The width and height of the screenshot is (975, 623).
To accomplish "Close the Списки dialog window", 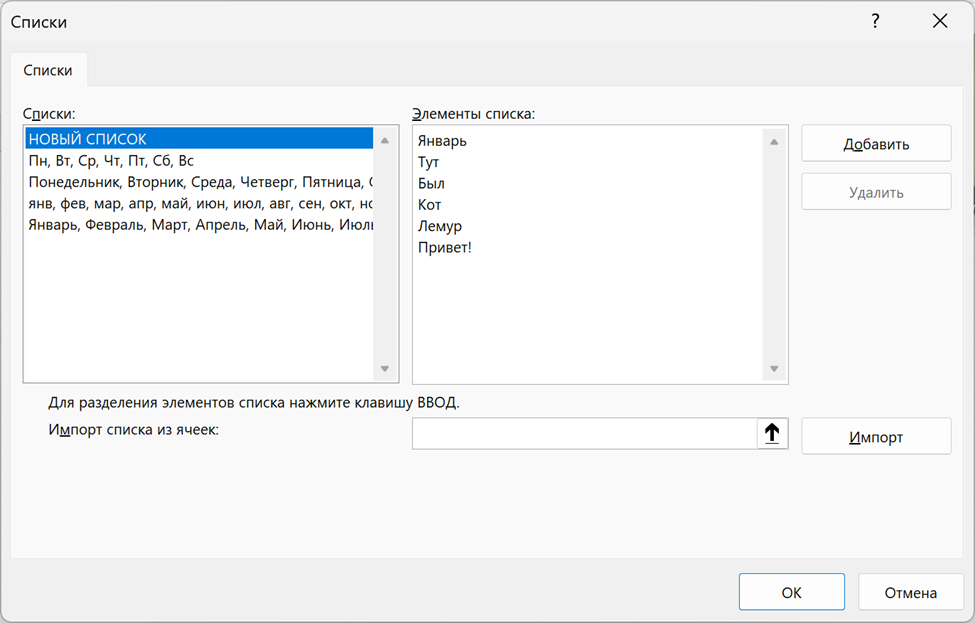I will 939,21.
